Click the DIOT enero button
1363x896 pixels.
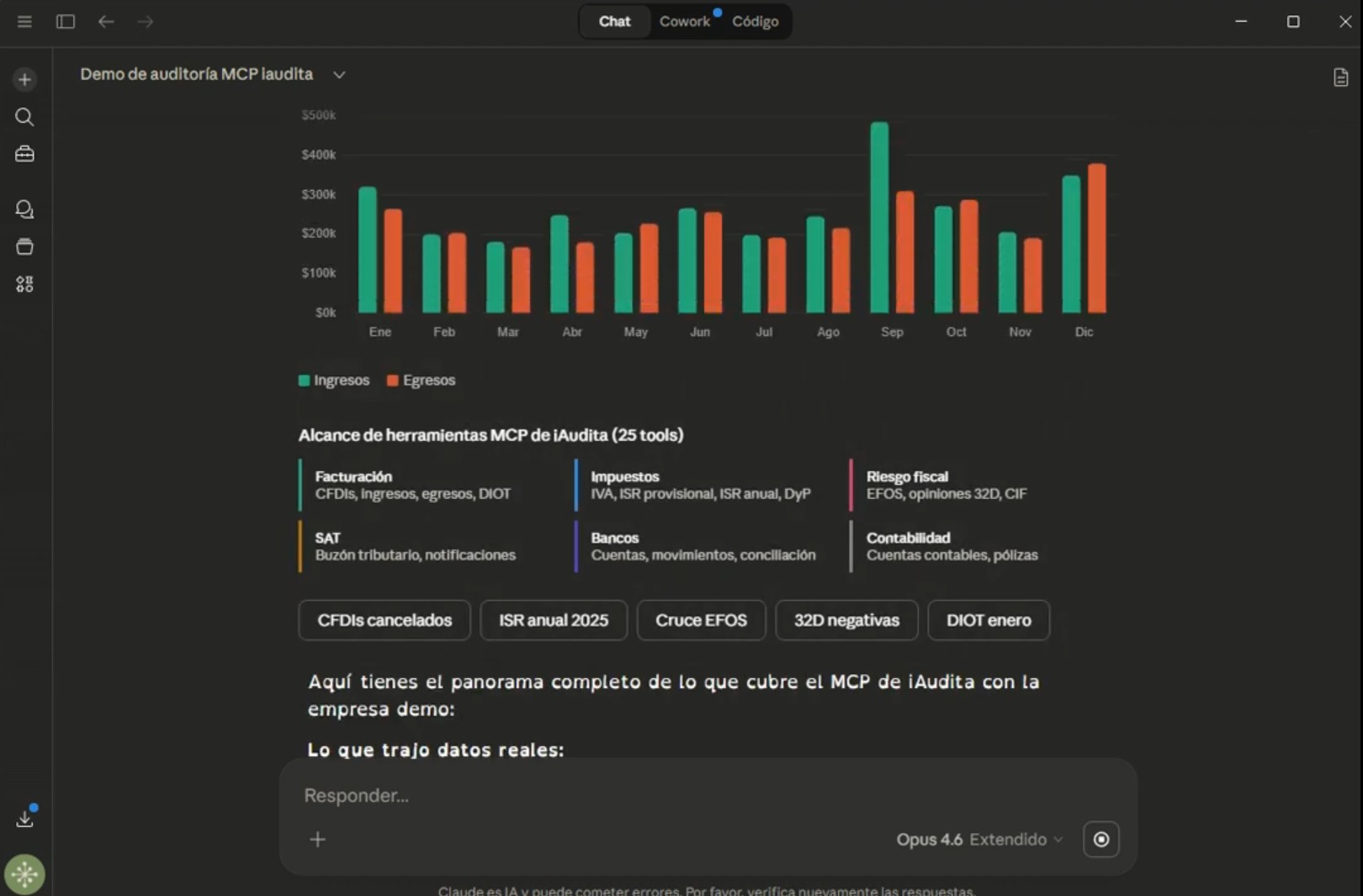pos(989,621)
